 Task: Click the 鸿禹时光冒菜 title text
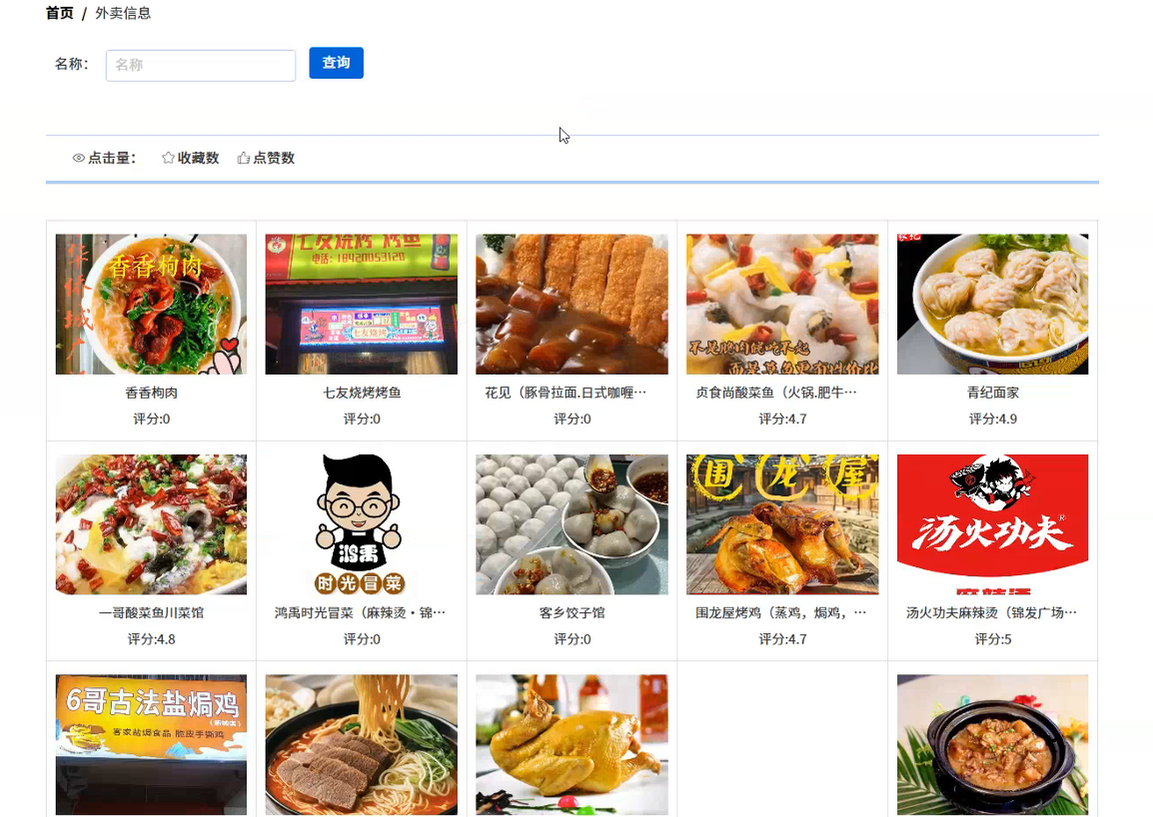pos(360,613)
